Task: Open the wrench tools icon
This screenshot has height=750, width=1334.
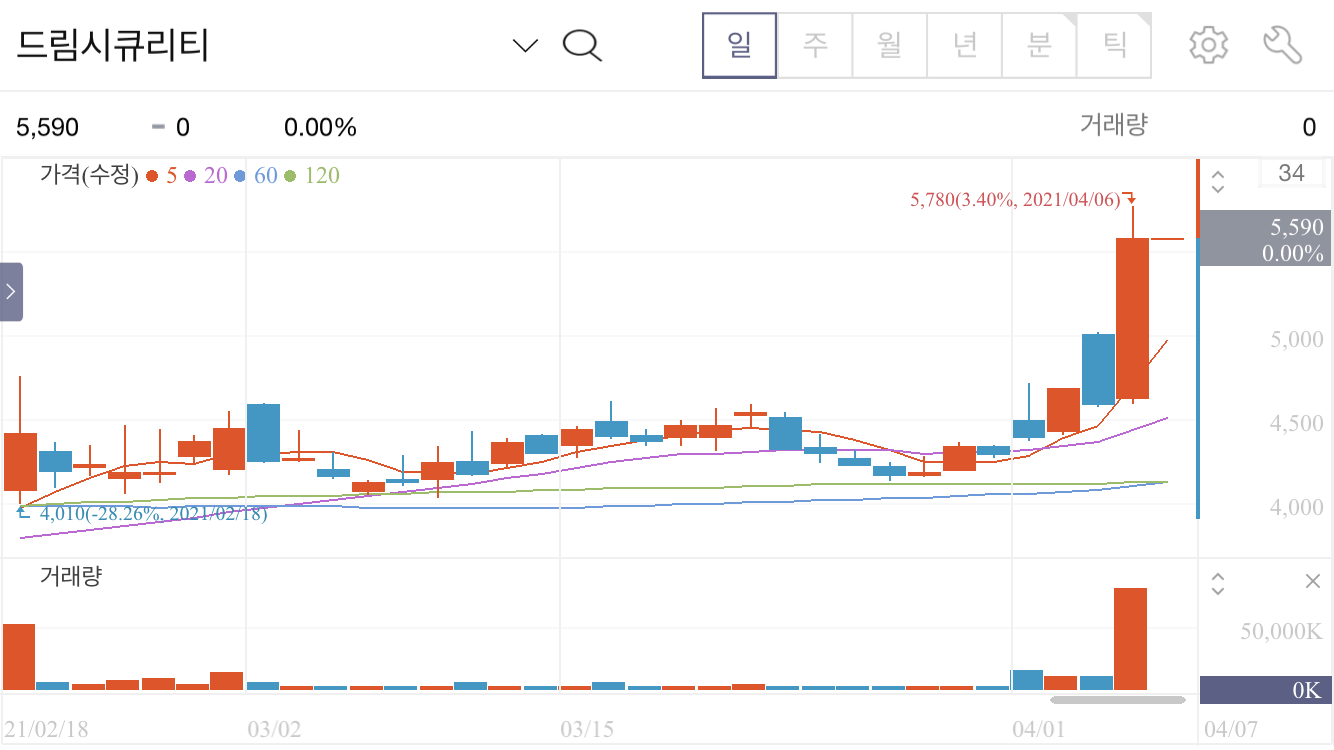Action: [x=1283, y=45]
